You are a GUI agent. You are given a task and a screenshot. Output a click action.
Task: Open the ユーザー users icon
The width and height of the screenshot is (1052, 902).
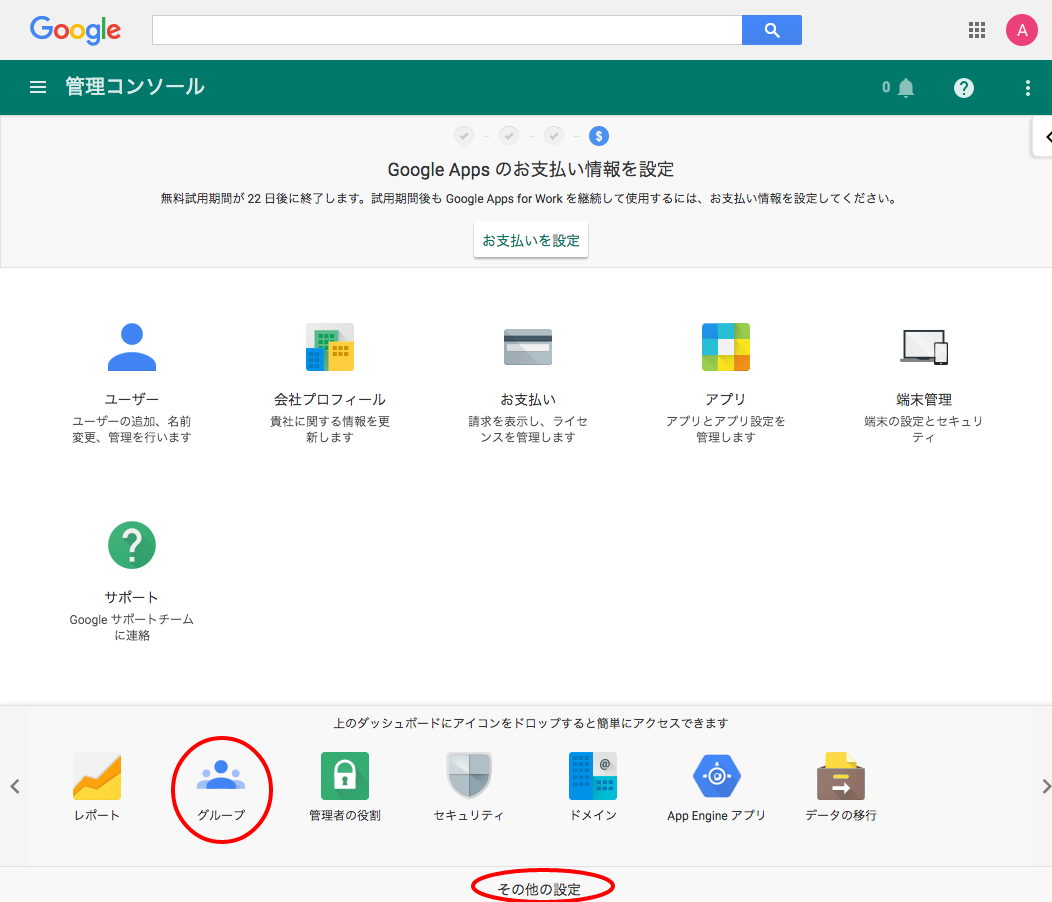pos(132,347)
